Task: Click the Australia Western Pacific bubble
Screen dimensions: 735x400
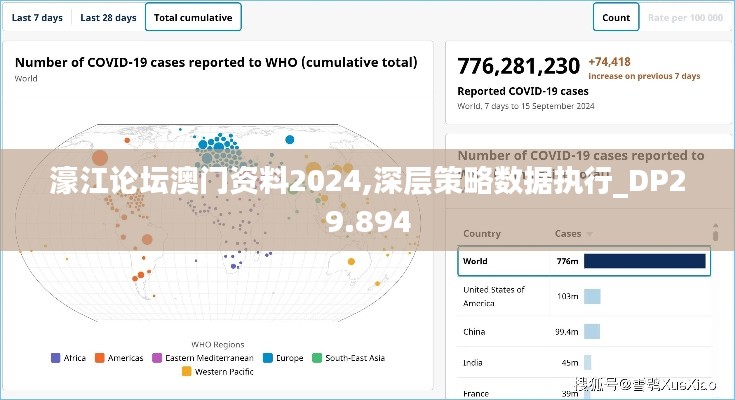Action: click(x=352, y=262)
